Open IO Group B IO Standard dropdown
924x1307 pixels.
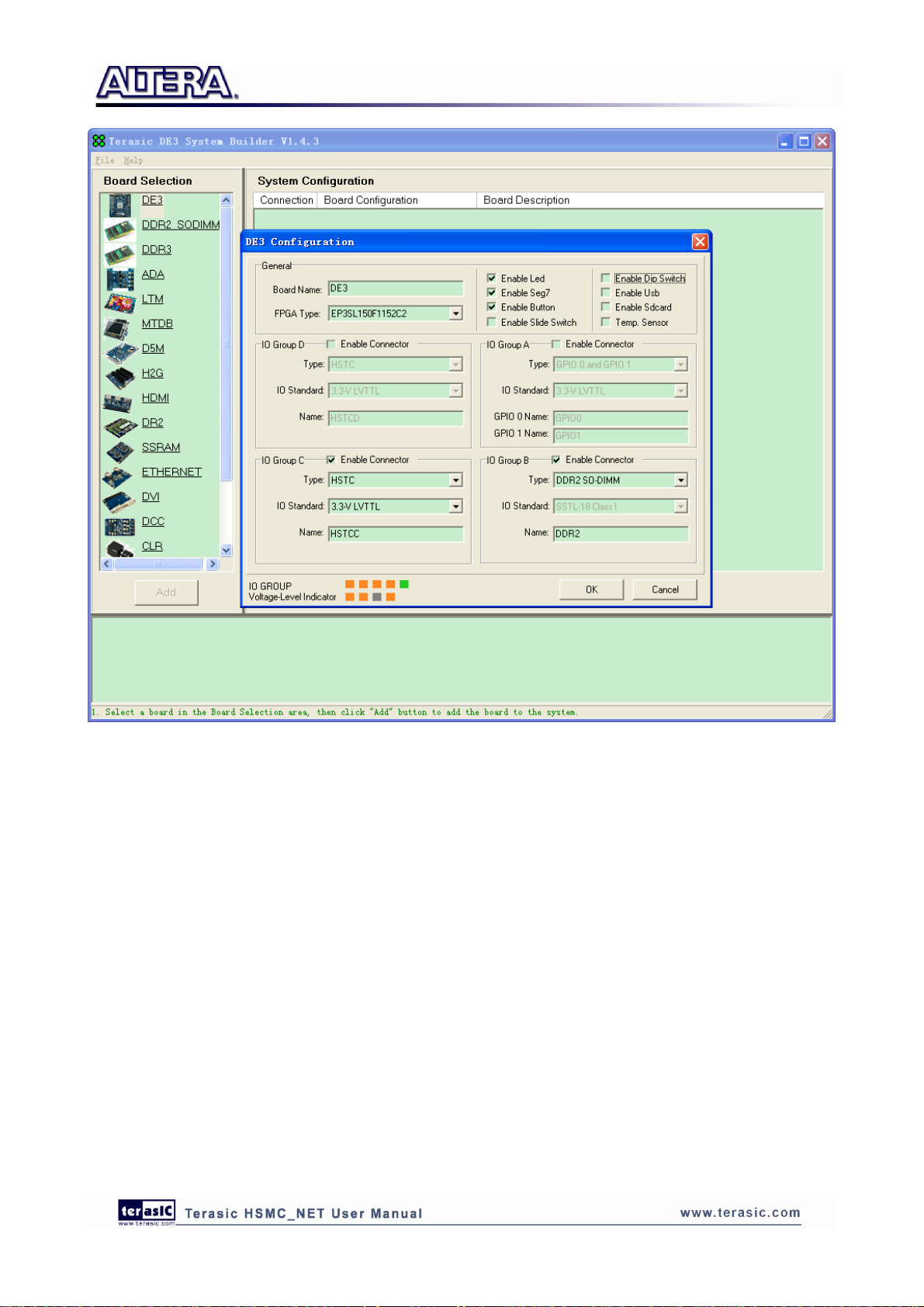[x=680, y=507]
